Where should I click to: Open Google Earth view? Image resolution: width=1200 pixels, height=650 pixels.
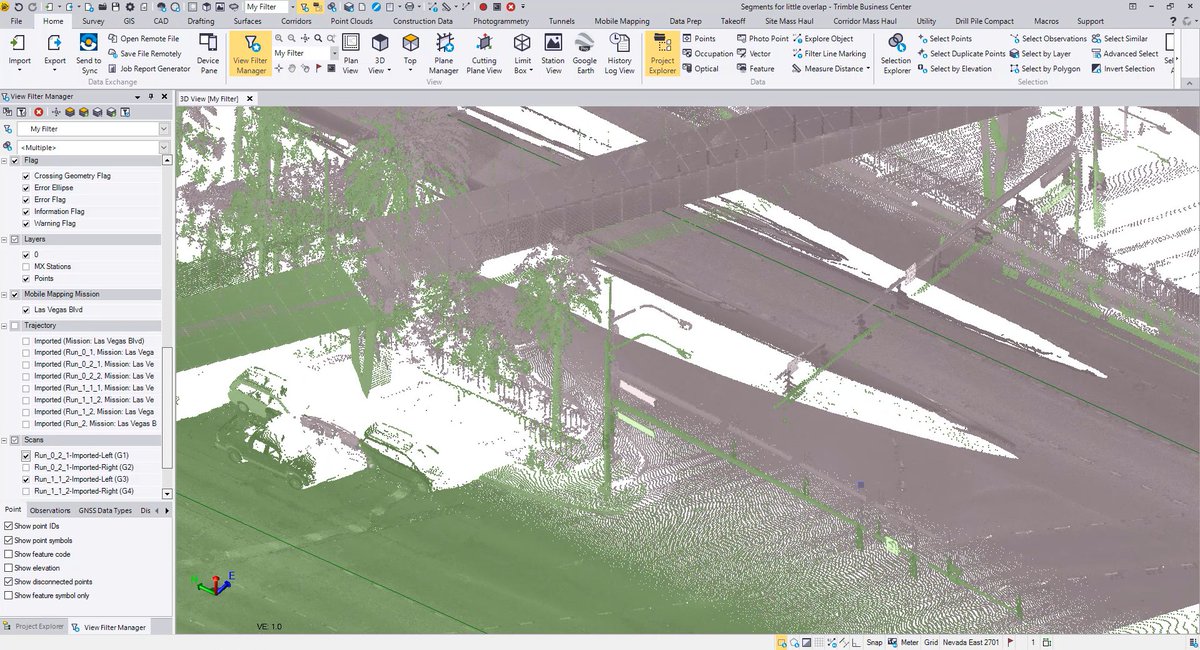click(x=585, y=53)
